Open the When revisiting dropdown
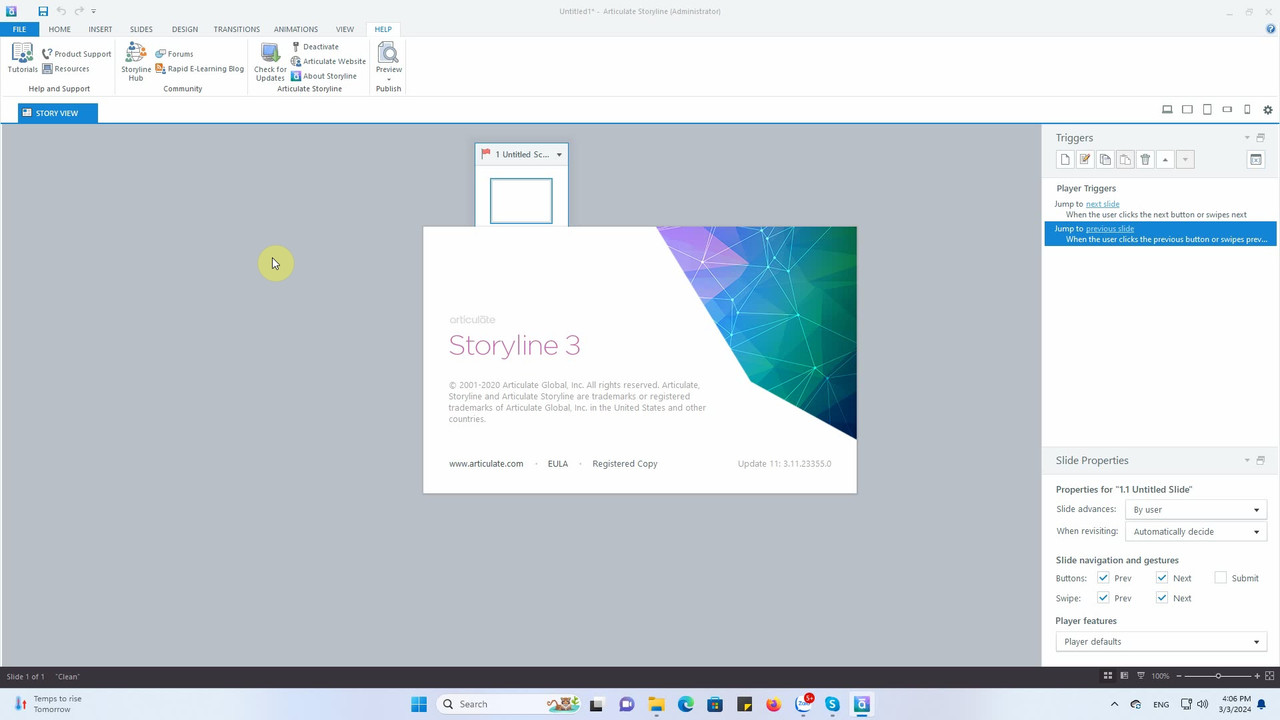 coord(1196,532)
